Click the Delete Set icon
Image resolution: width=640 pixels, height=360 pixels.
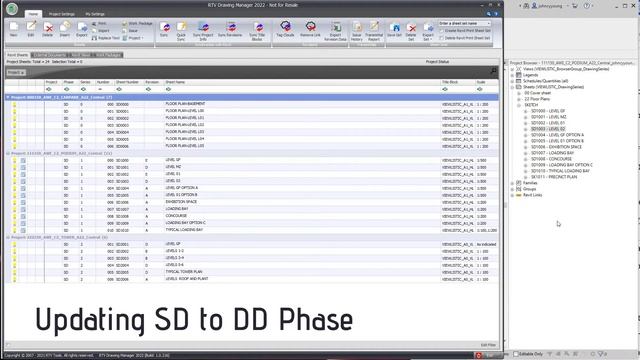coord(411,27)
